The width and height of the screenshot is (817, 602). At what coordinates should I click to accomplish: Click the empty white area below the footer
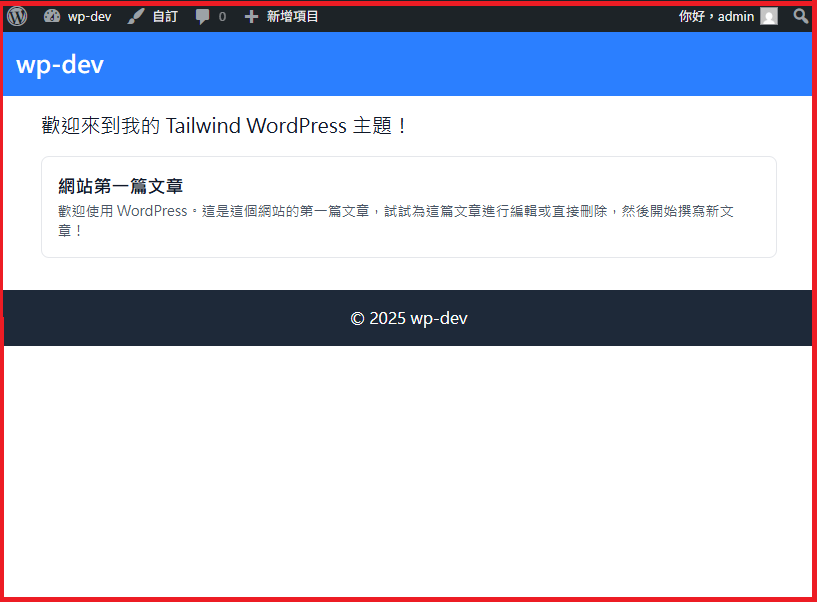408,470
